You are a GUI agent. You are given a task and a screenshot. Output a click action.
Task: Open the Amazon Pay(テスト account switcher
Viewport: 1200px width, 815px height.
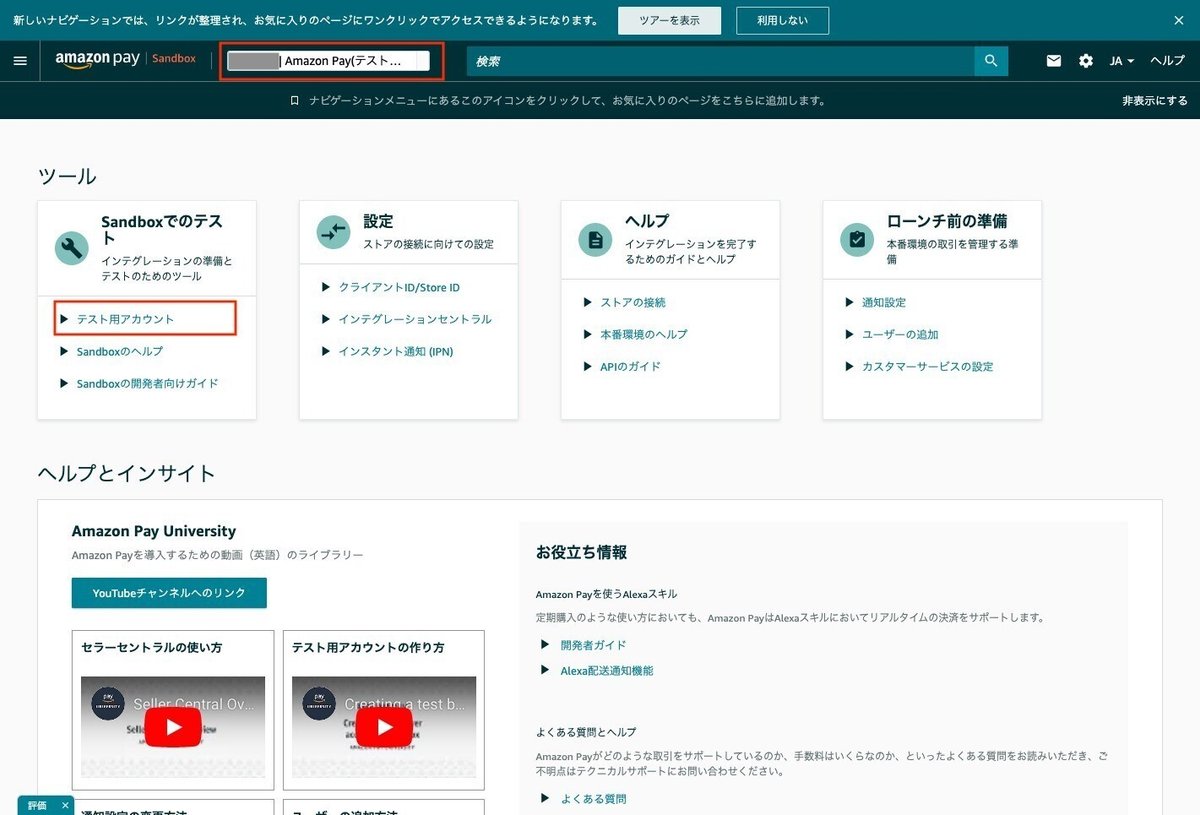[329, 61]
